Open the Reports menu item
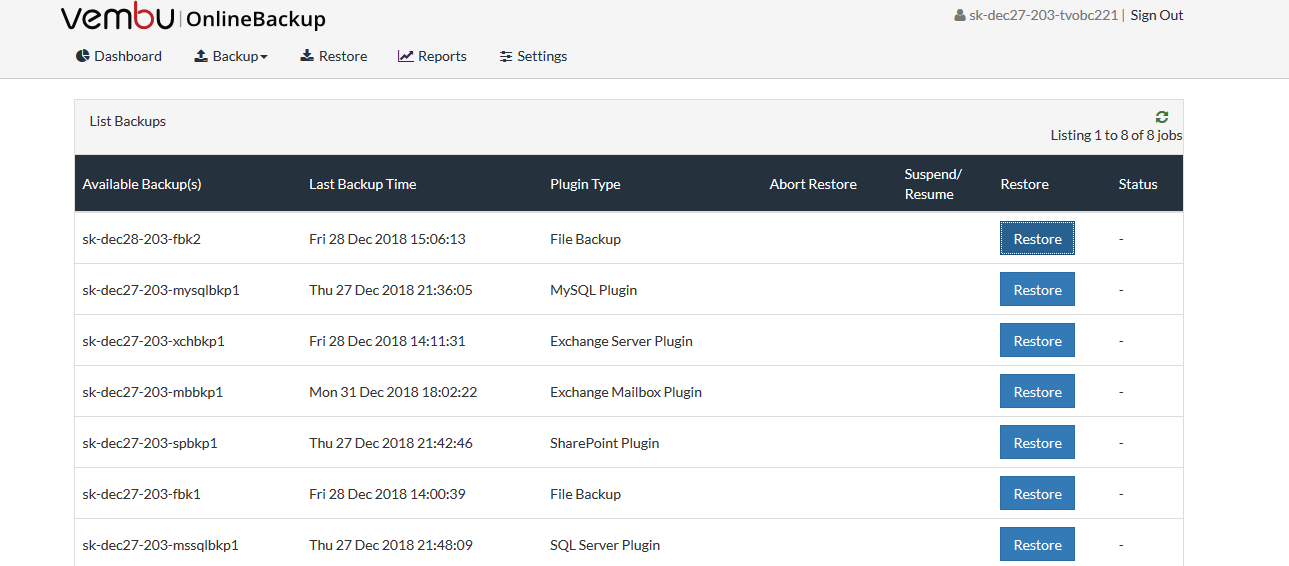Viewport: 1289px width, 566px height. (x=432, y=56)
